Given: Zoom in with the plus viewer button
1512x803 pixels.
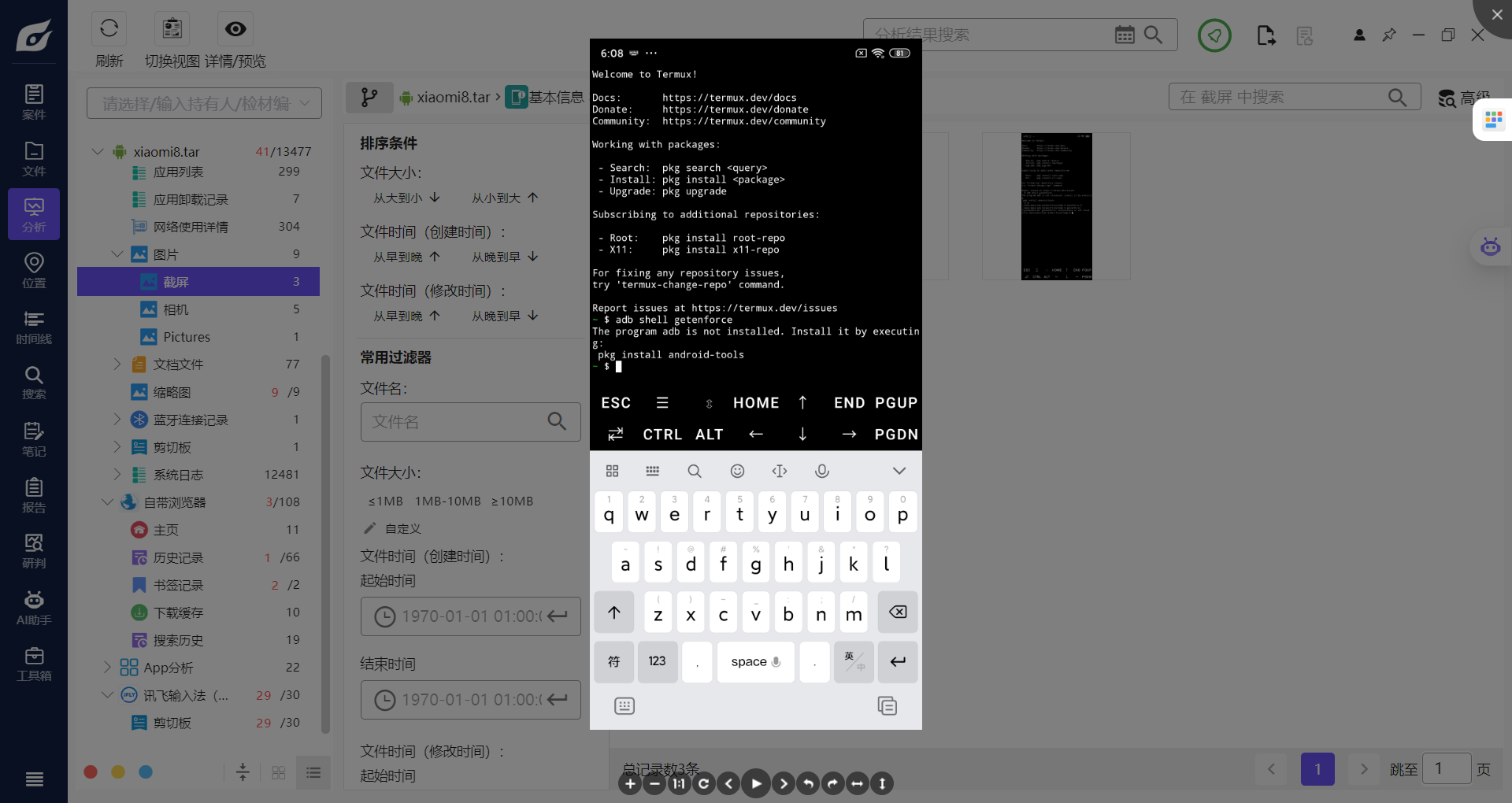Looking at the screenshot, I should coord(630,783).
